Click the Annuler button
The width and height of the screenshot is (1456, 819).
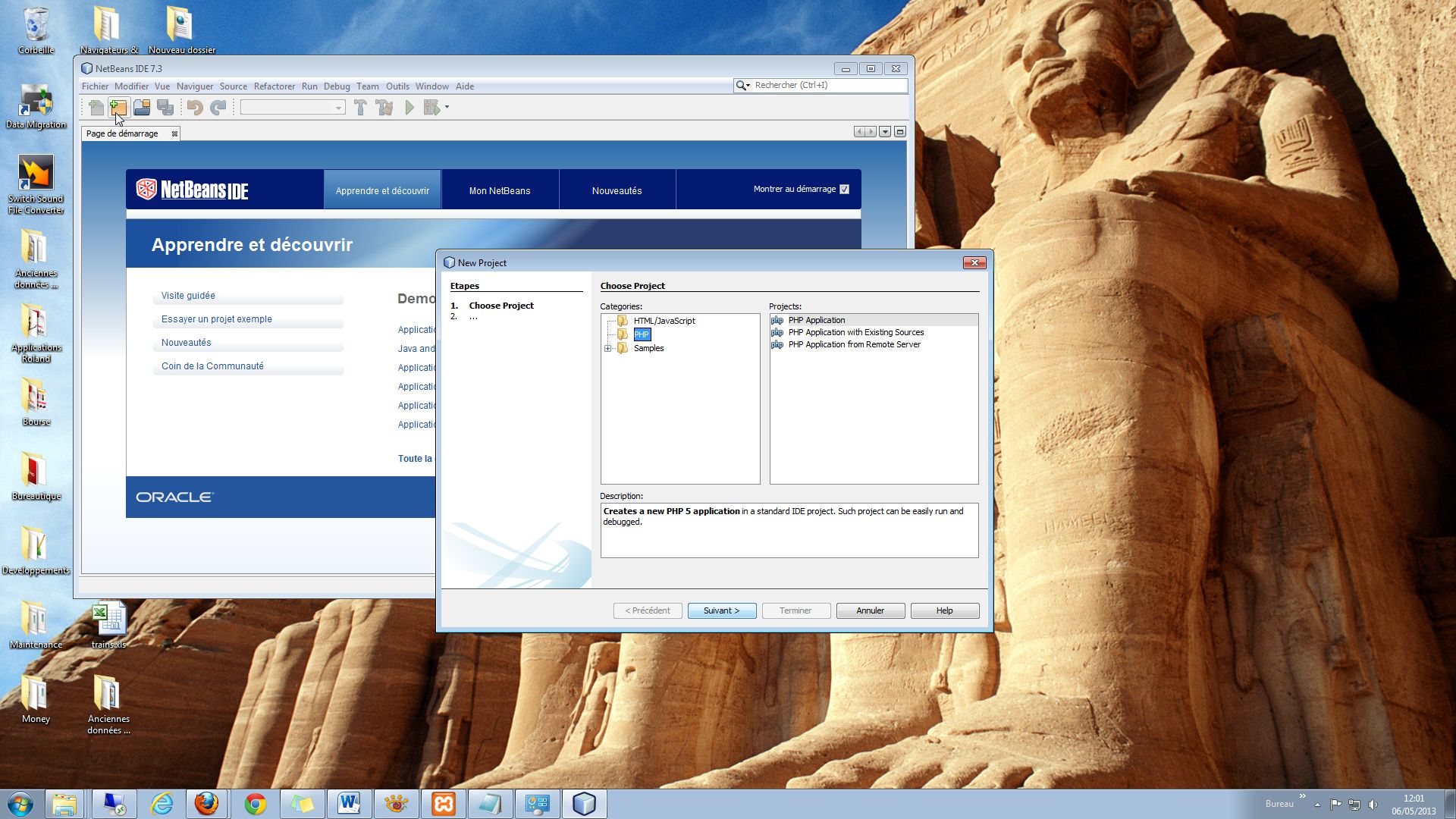pyautogui.click(x=870, y=610)
